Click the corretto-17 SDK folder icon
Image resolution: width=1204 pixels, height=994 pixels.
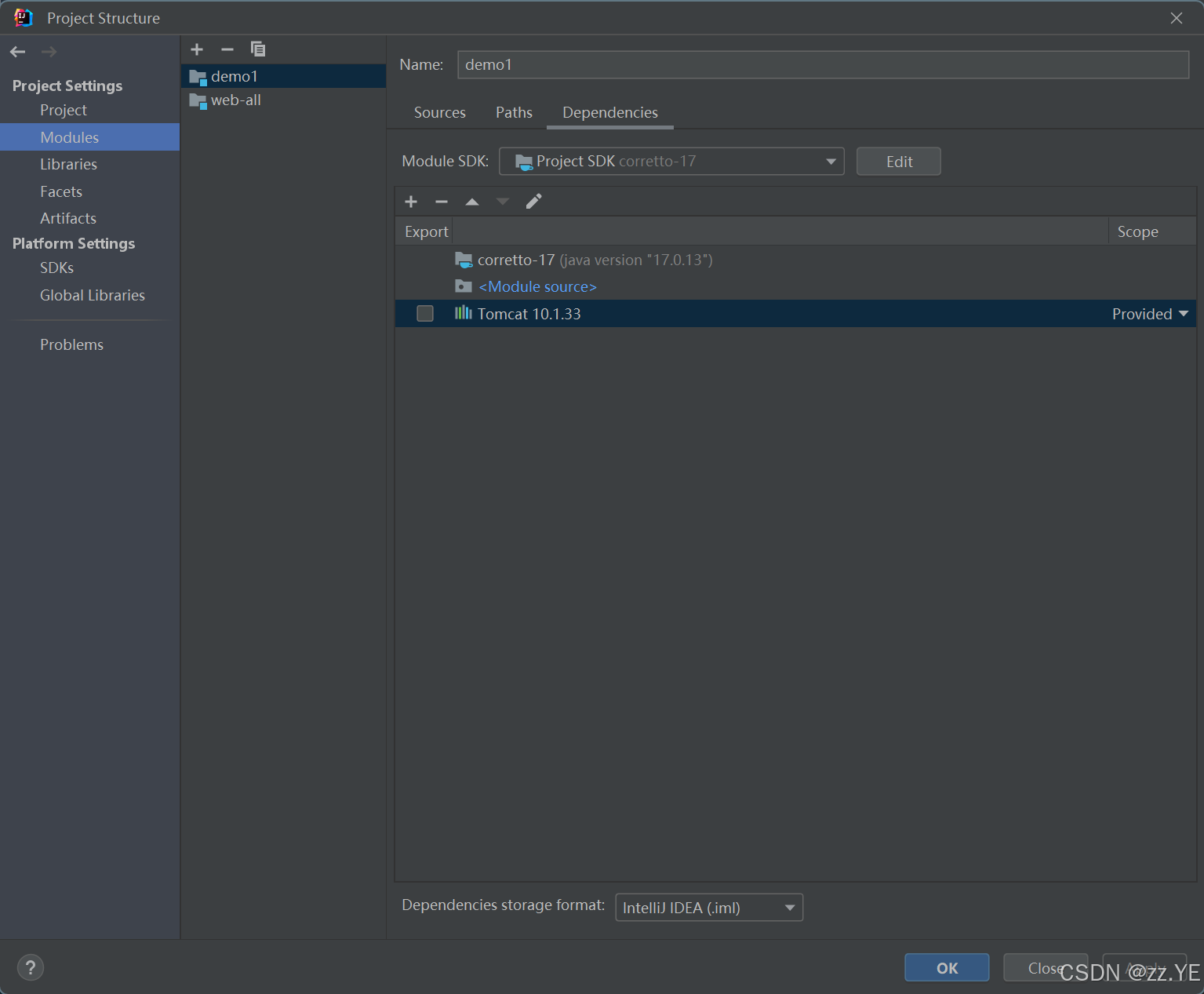click(x=464, y=260)
